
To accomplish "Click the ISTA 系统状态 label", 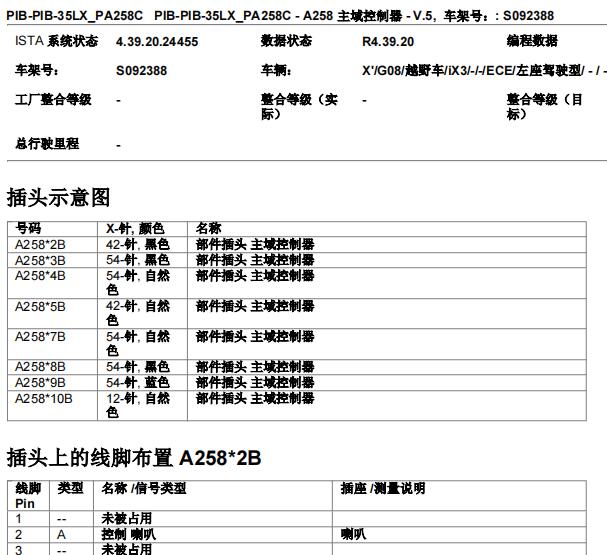I will coord(57,41).
